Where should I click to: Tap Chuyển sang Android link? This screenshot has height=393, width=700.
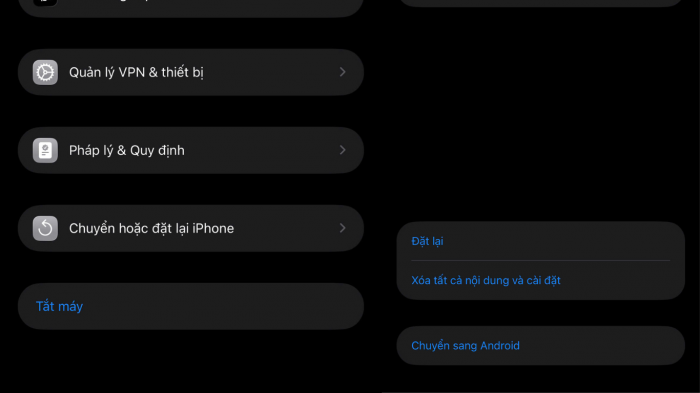(465, 346)
